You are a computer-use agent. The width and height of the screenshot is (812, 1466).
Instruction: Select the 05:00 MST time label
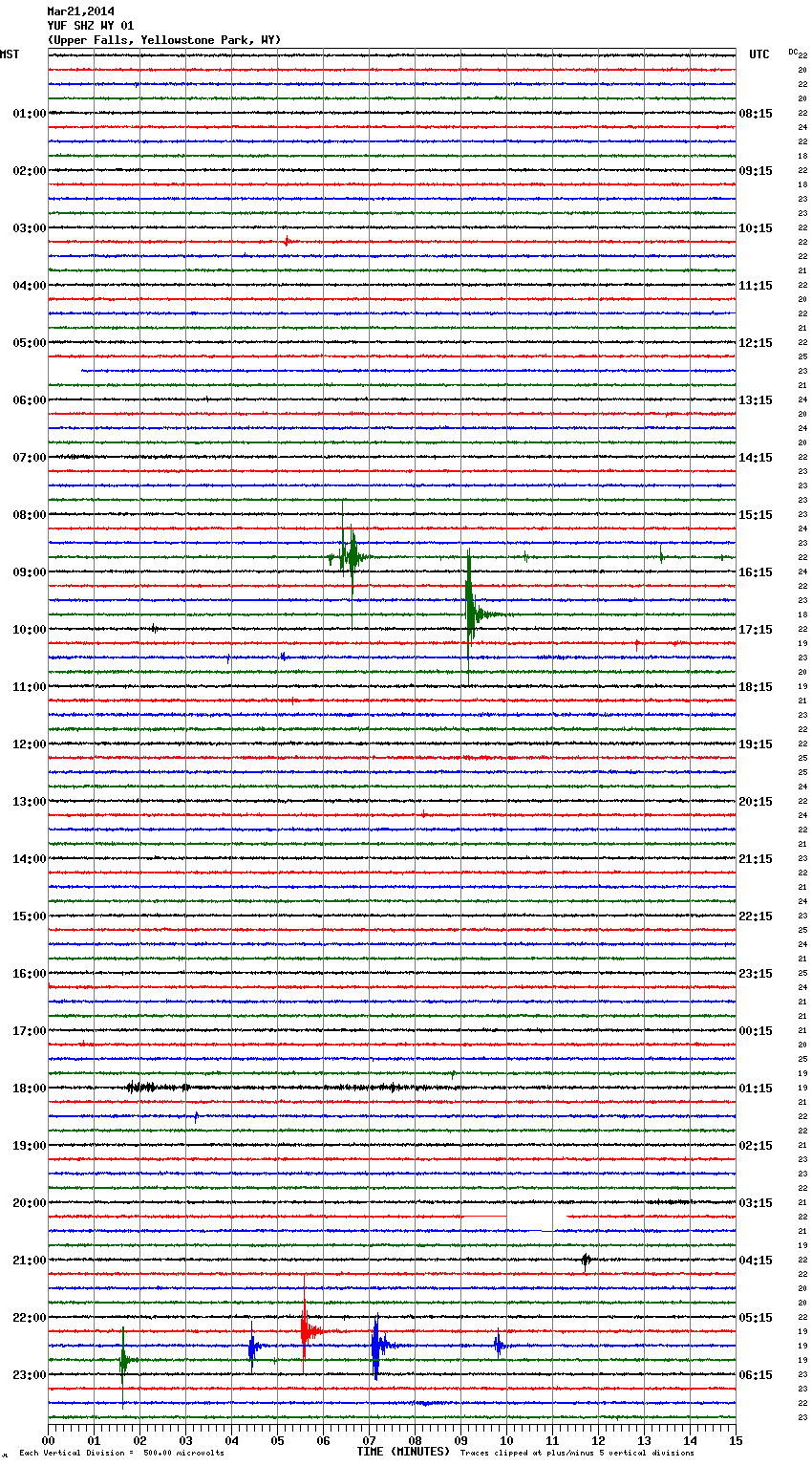click(30, 343)
